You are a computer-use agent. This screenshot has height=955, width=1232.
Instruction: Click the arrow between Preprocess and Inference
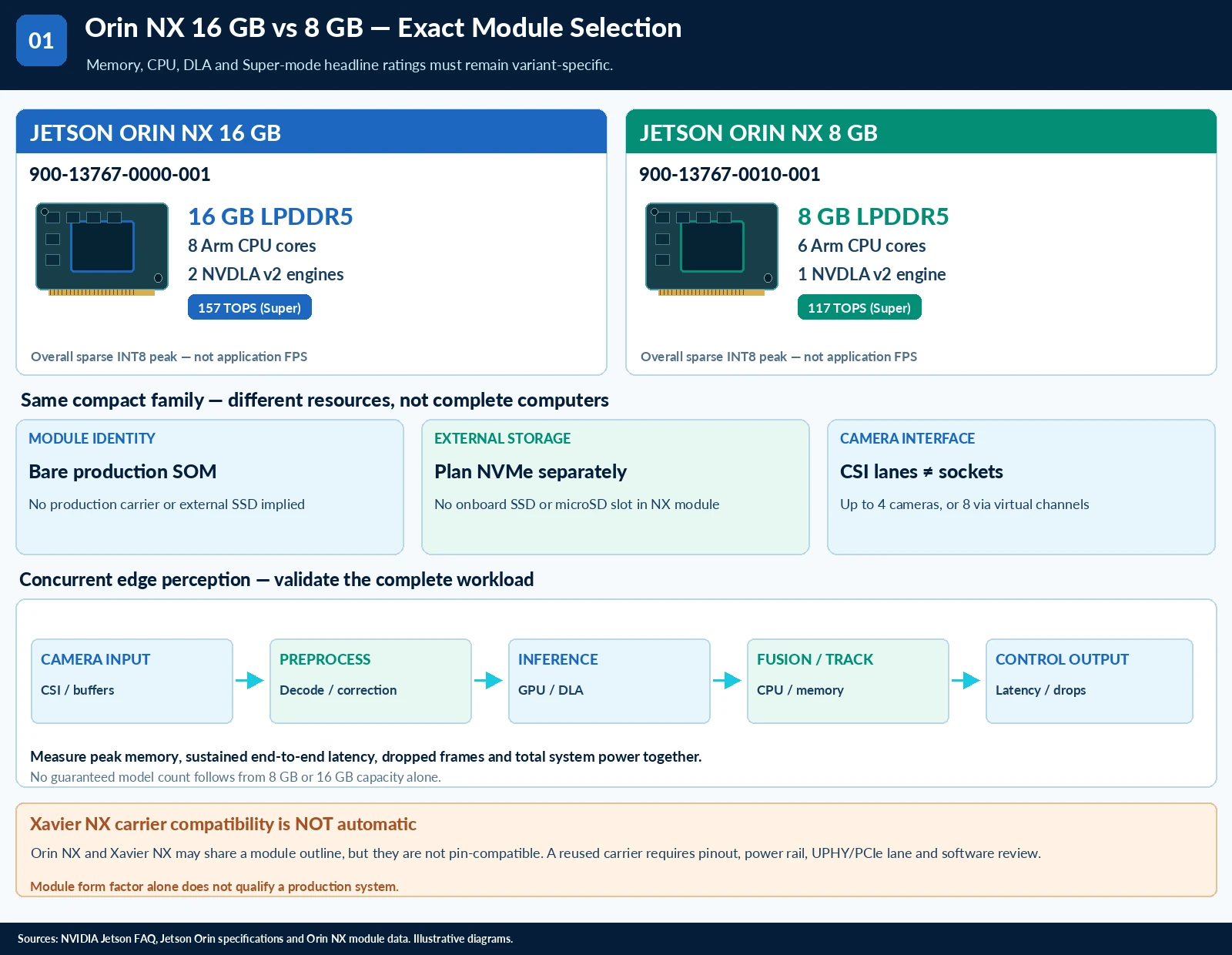(489, 681)
